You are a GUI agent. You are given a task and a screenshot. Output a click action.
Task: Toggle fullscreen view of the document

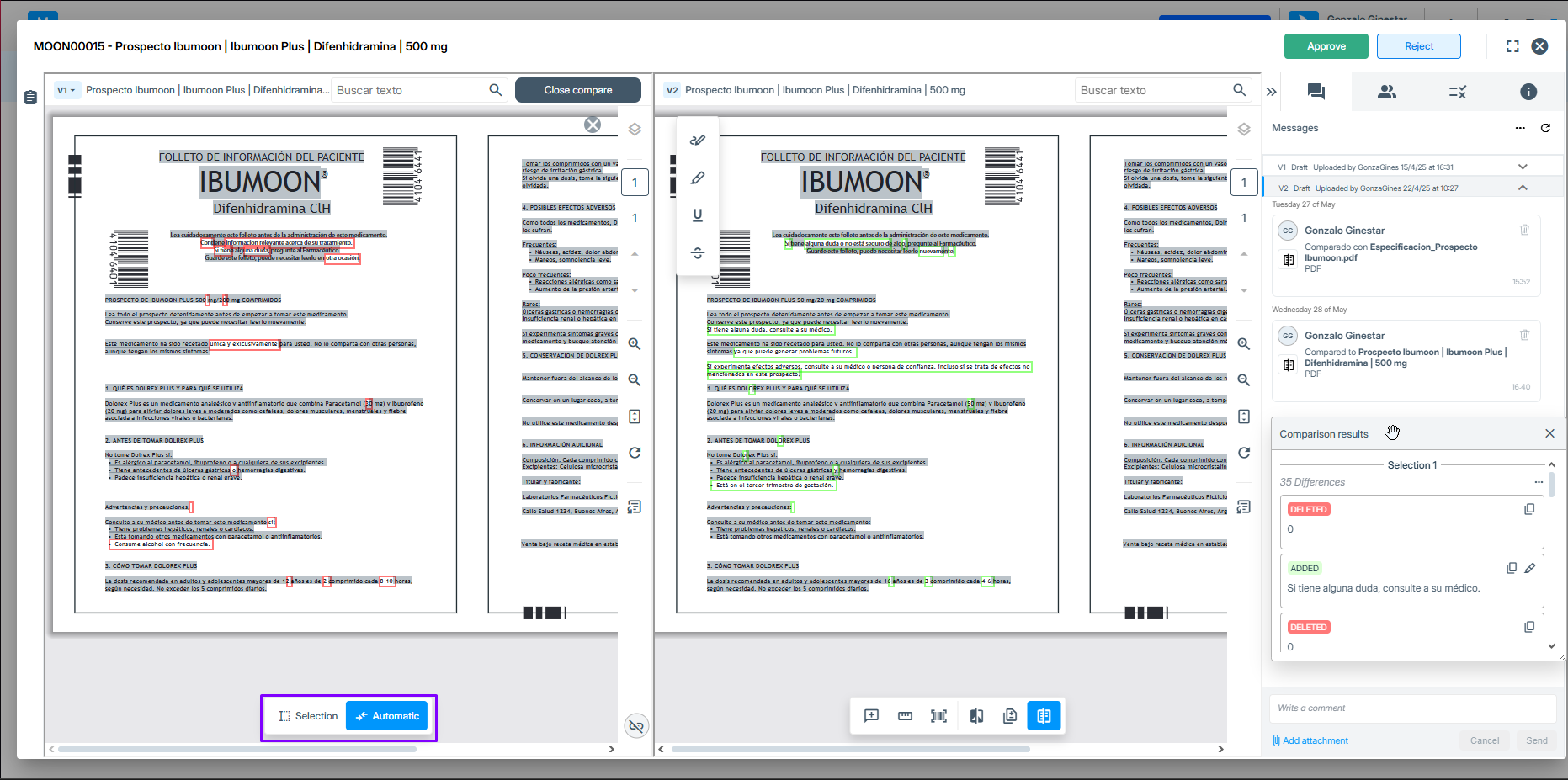[1512, 46]
